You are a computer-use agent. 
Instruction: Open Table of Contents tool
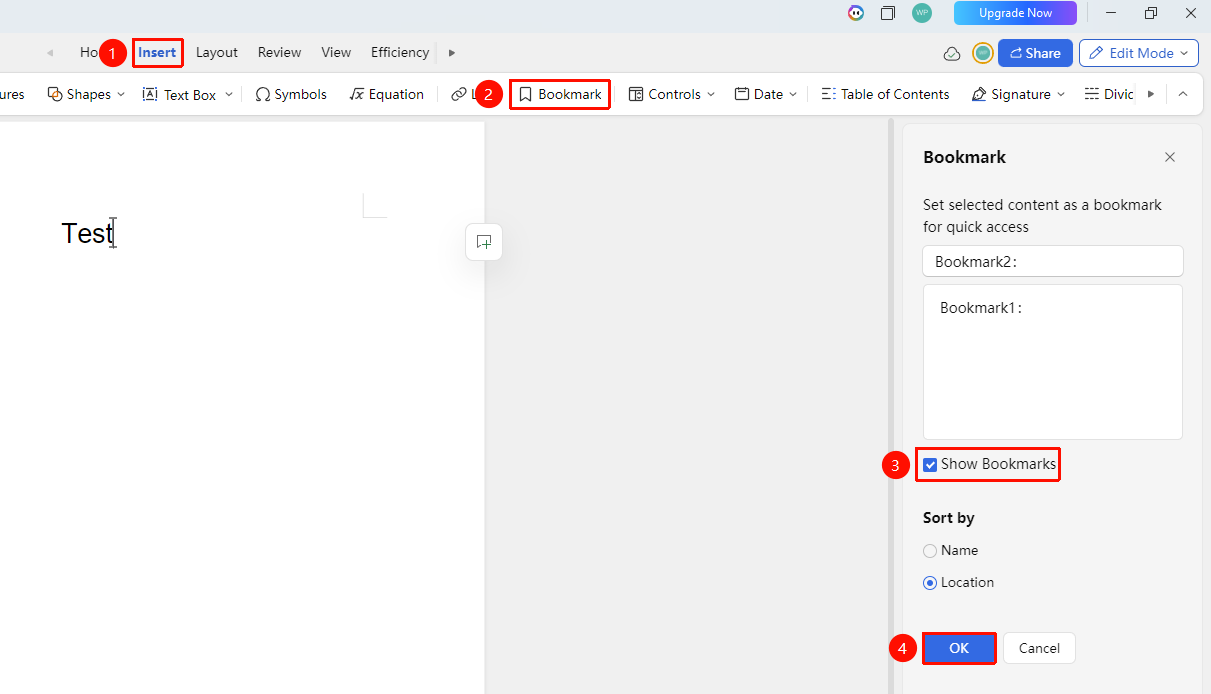click(885, 94)
